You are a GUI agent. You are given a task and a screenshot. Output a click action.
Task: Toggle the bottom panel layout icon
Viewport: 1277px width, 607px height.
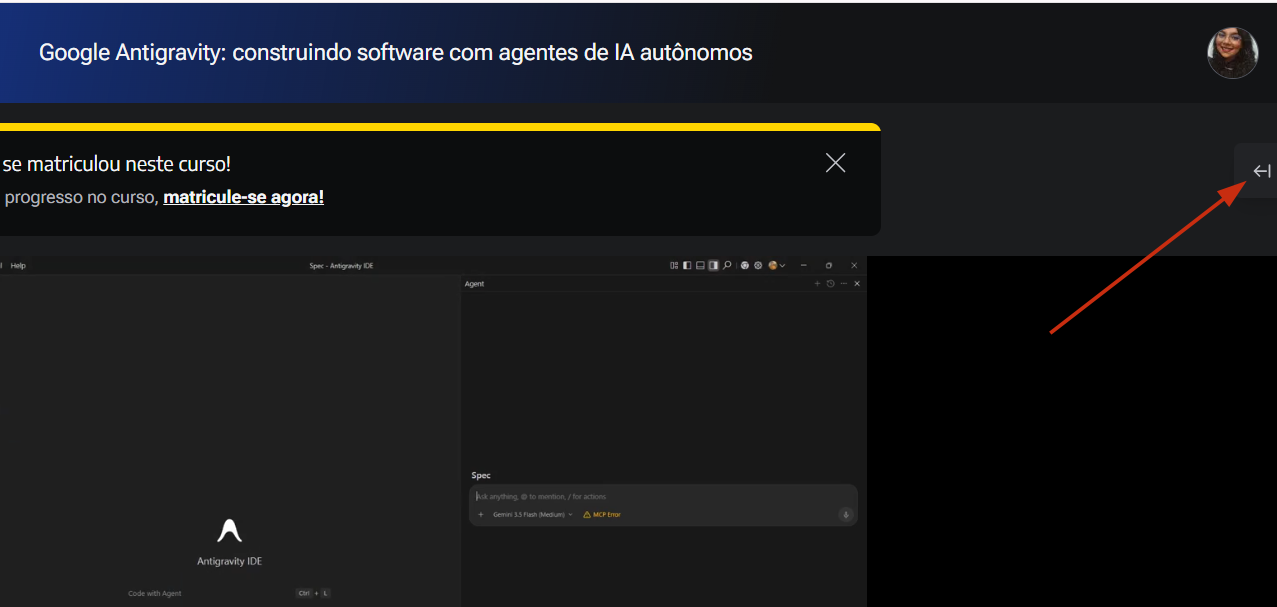[700, 265]
